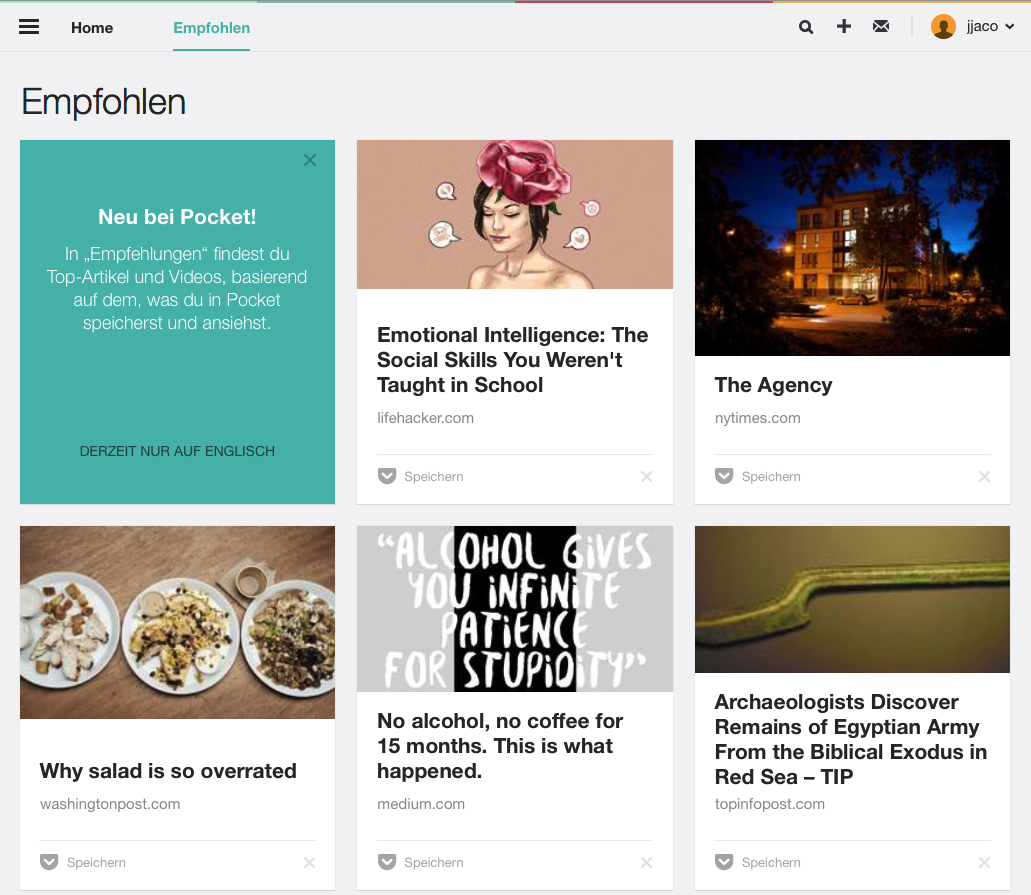Click the night building thumbnail image
Screen dimensions: 1031x895
point(852,247)
